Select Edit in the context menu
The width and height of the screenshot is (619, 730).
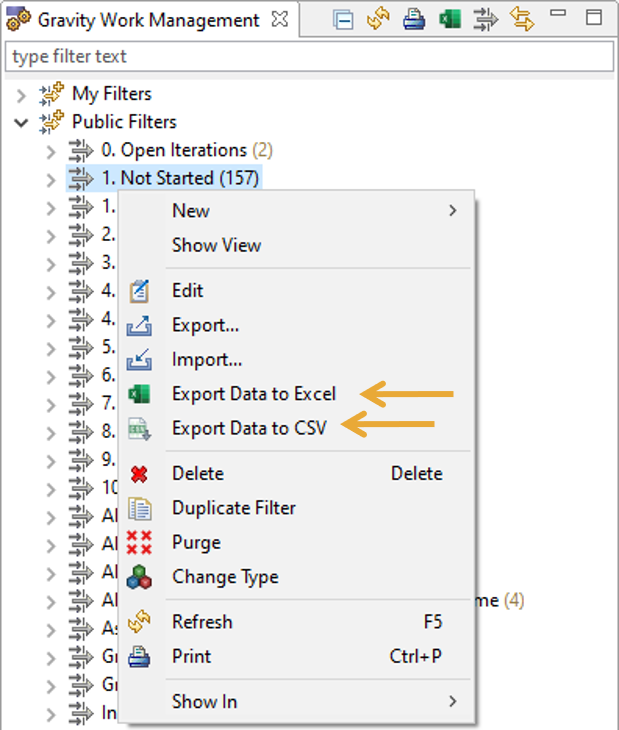pos(187,291)
